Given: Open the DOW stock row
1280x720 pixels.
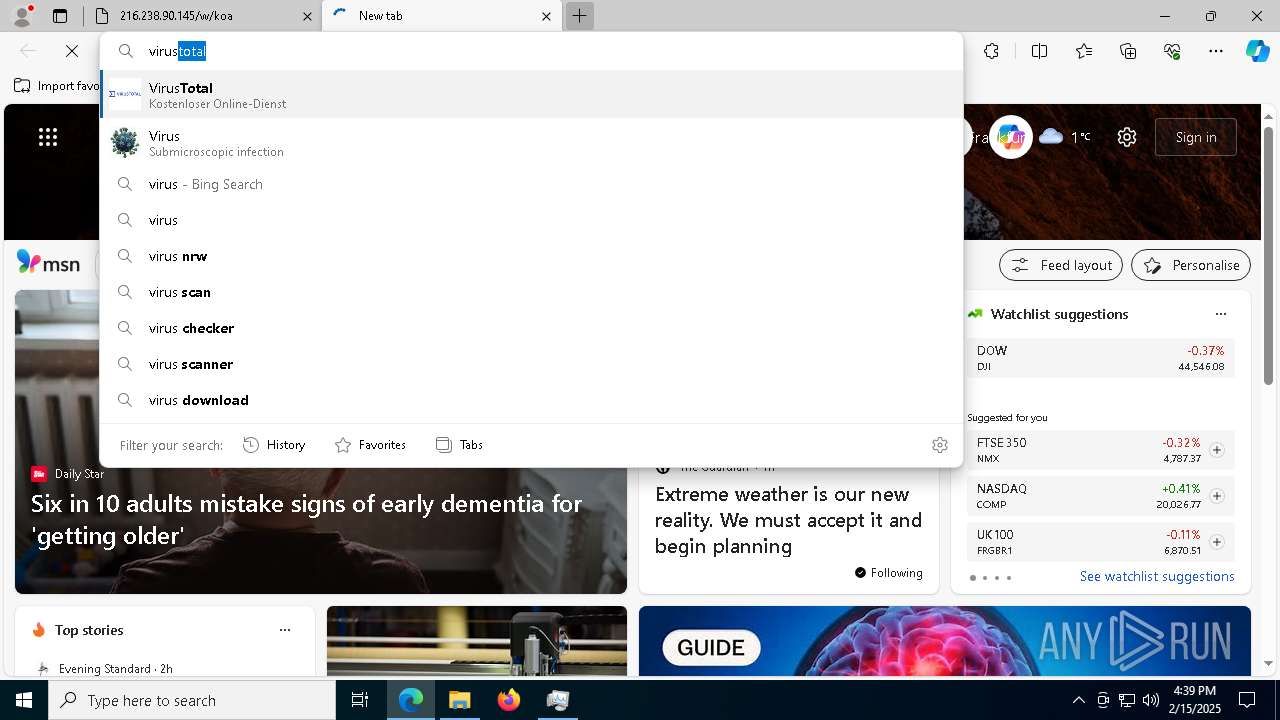Looking at the screenshot, I should (x=1100, y=358).
